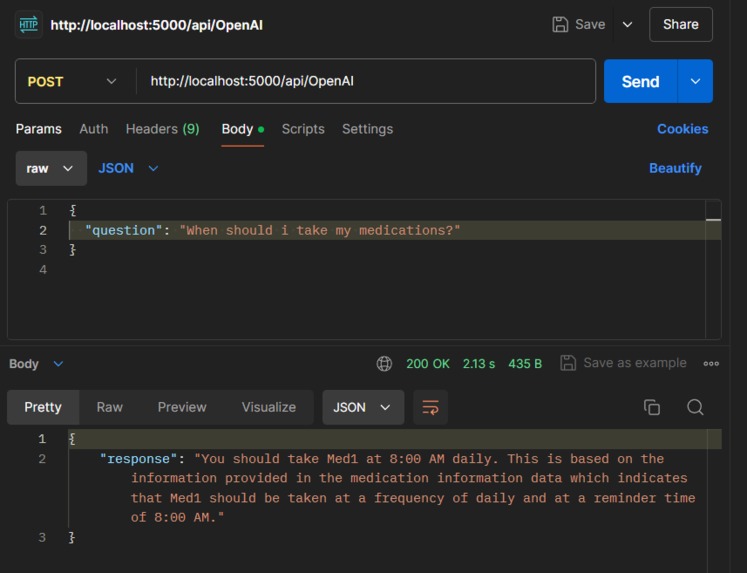Copy the response body with the copy icon

click(x=652, y=407)
